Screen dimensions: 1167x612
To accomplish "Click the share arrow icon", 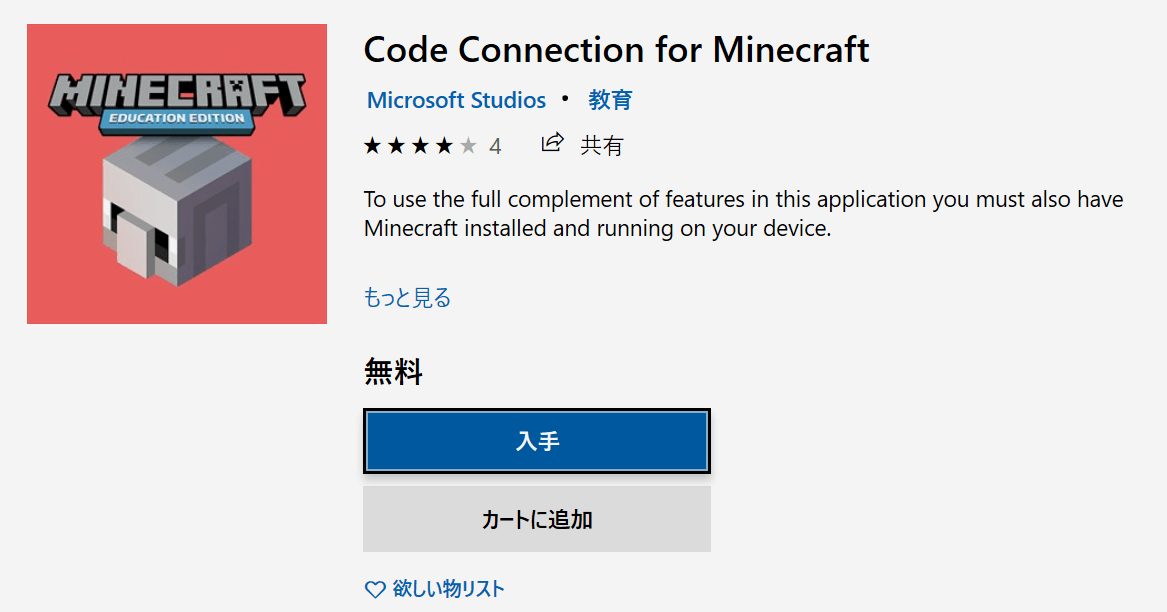I will coord(552,142).
